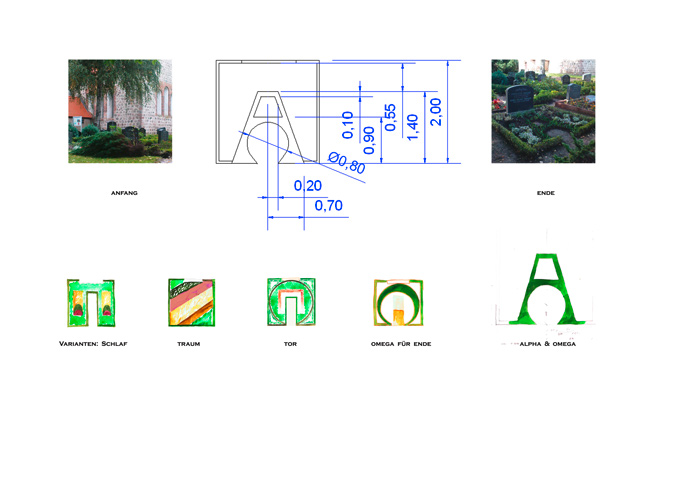Click the 1,40 dimension label

(413, 125)
